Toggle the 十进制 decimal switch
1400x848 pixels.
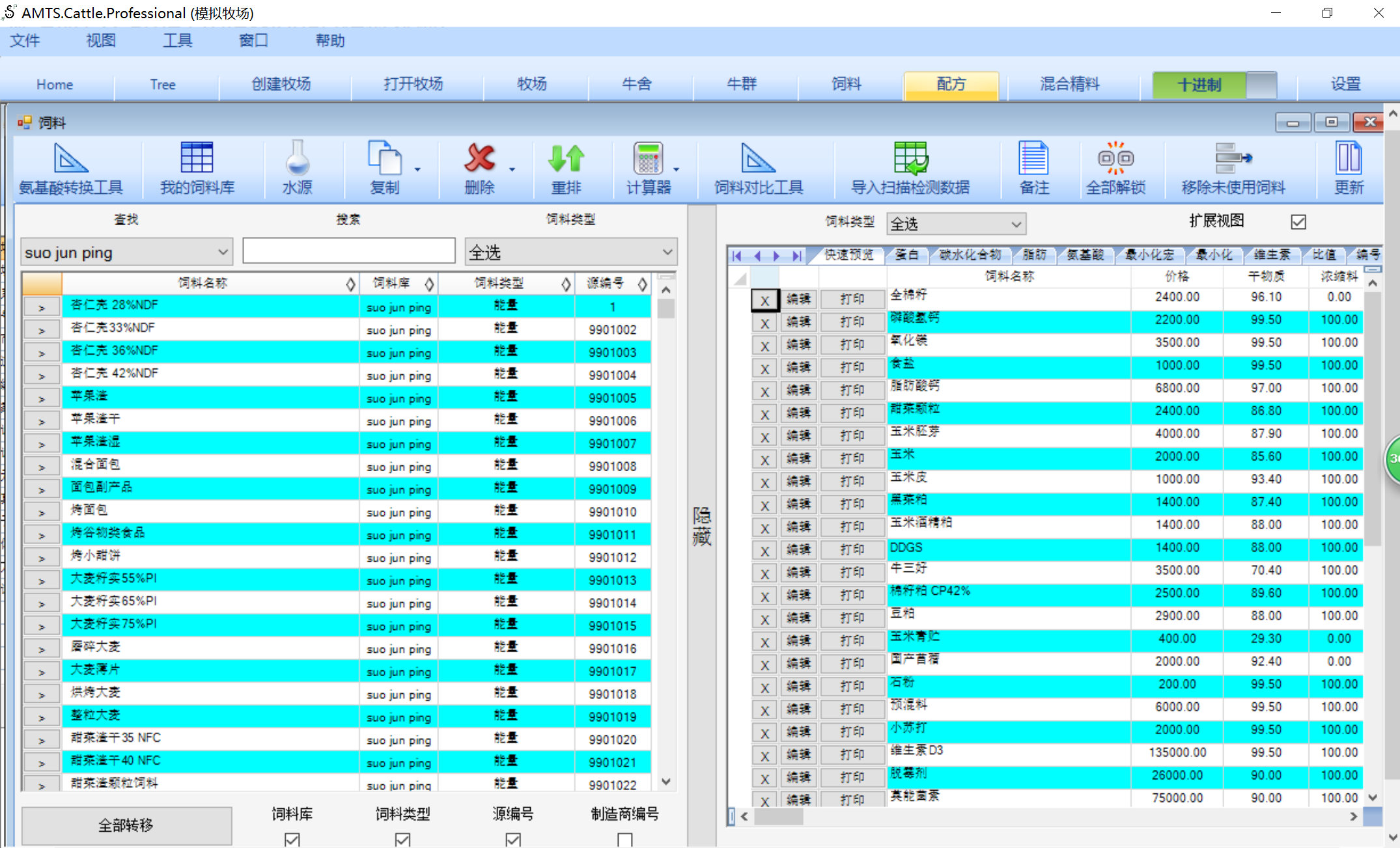point(1214,85)
